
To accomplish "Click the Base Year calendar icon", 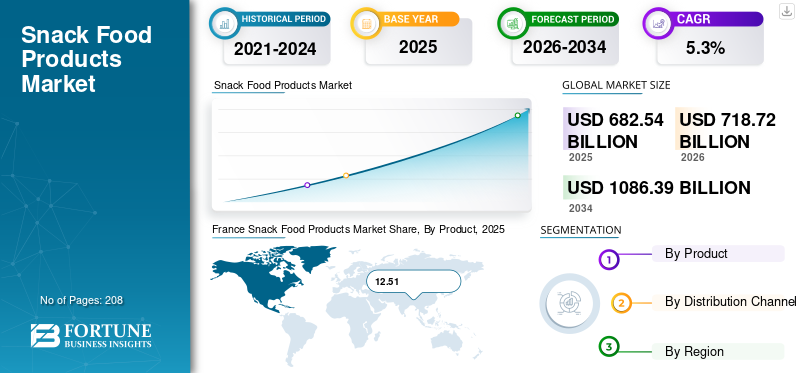I will pyautogui.click(x=365, y=23).
